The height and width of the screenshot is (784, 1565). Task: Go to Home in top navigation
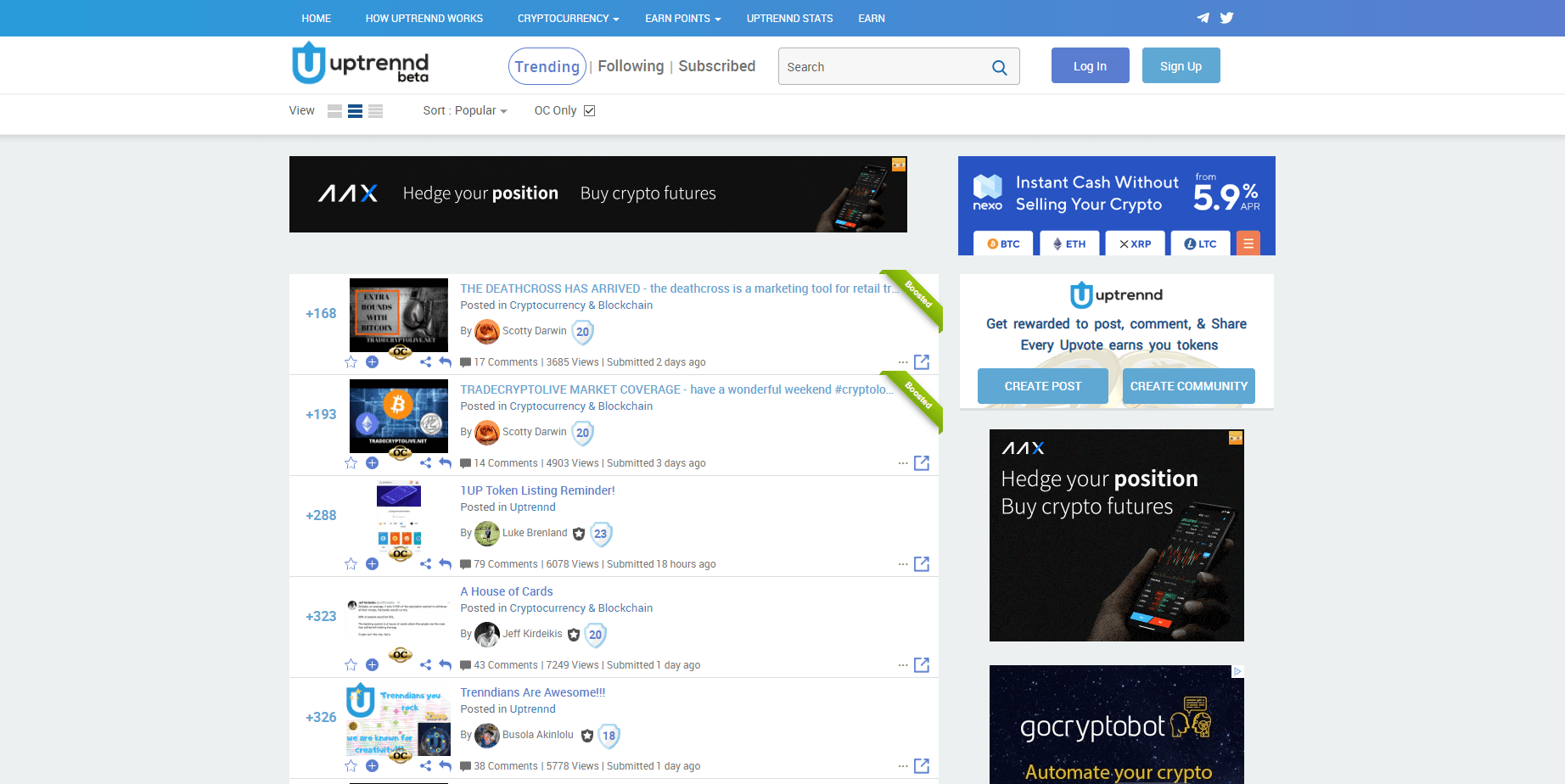pyautogui.click(x=317, y=19)
